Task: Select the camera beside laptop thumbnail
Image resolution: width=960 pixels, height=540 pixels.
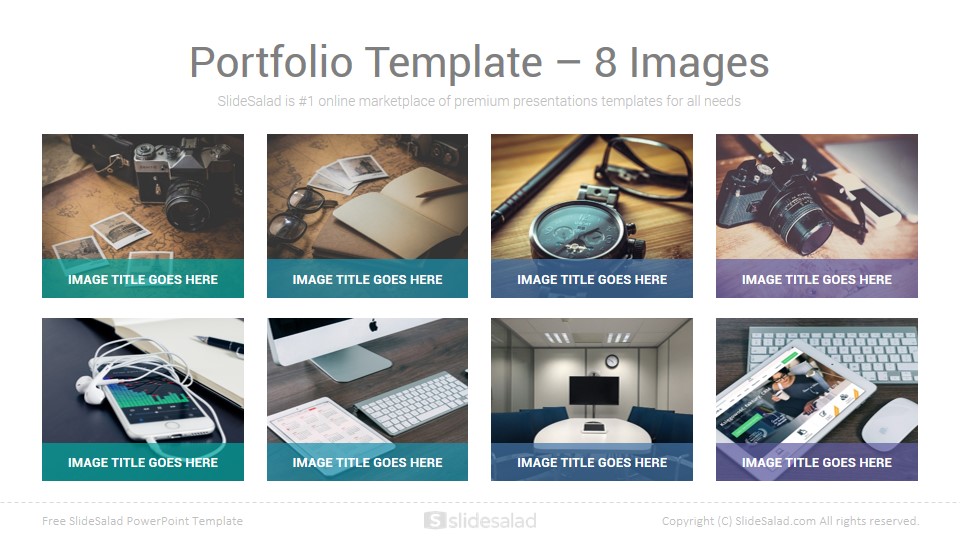Action: [x=817, y=197]
